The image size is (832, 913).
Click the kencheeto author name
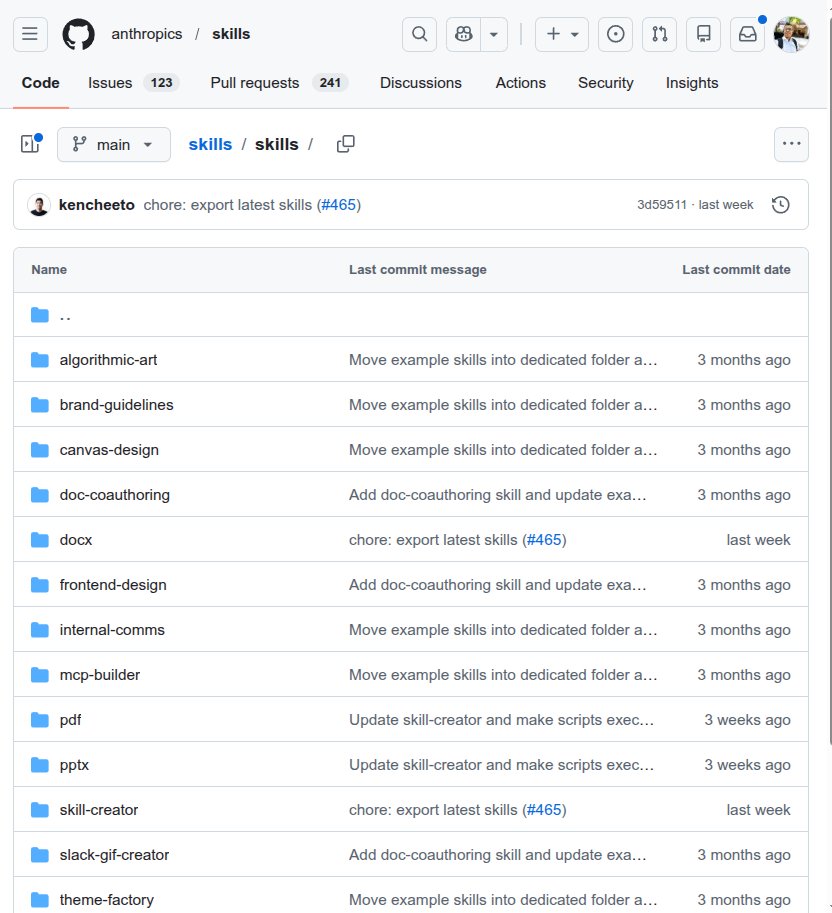(97, 205)
